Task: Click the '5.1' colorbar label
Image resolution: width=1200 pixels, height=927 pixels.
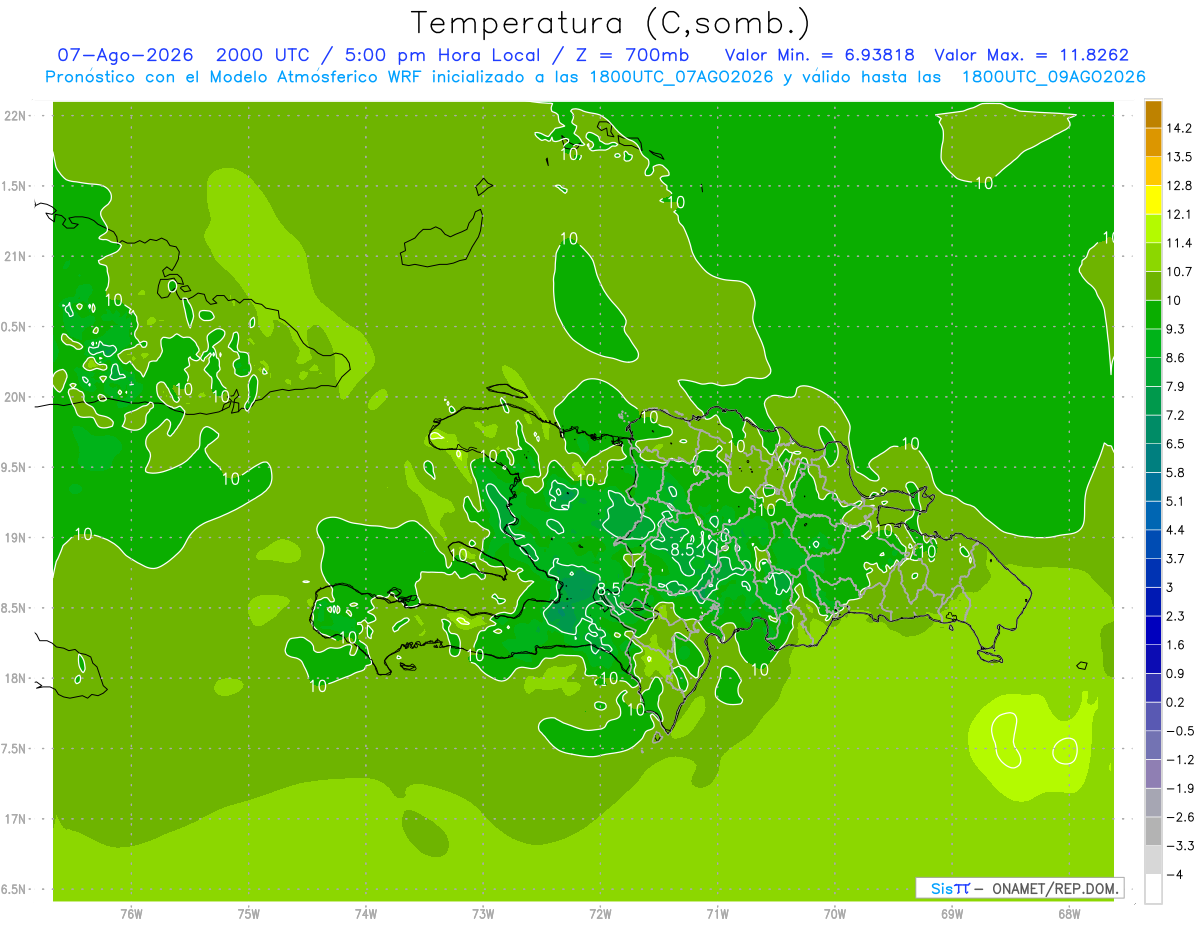Action: click(1175, 501)
